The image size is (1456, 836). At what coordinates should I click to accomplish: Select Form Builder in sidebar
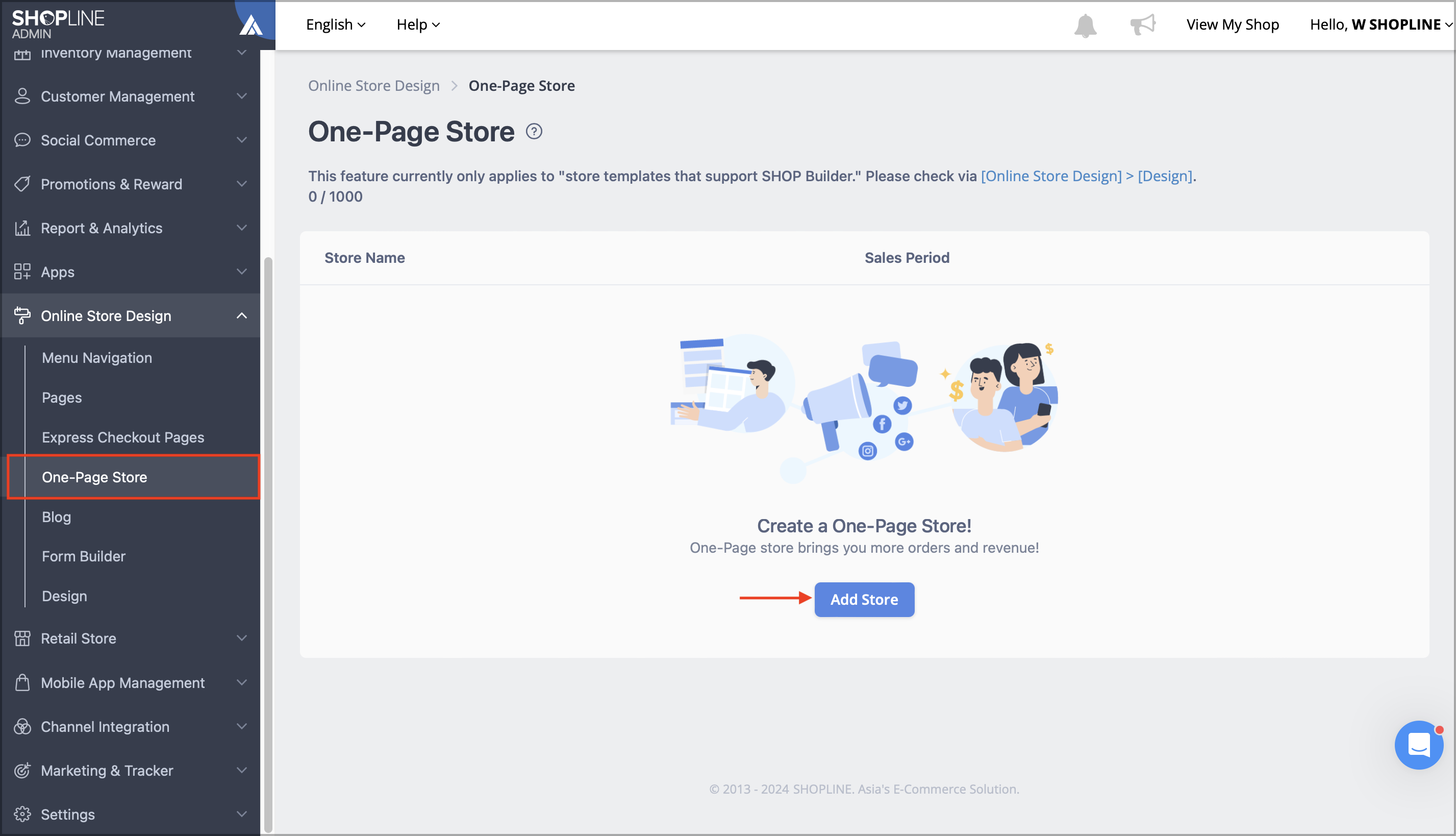click(x=84, y=556)
